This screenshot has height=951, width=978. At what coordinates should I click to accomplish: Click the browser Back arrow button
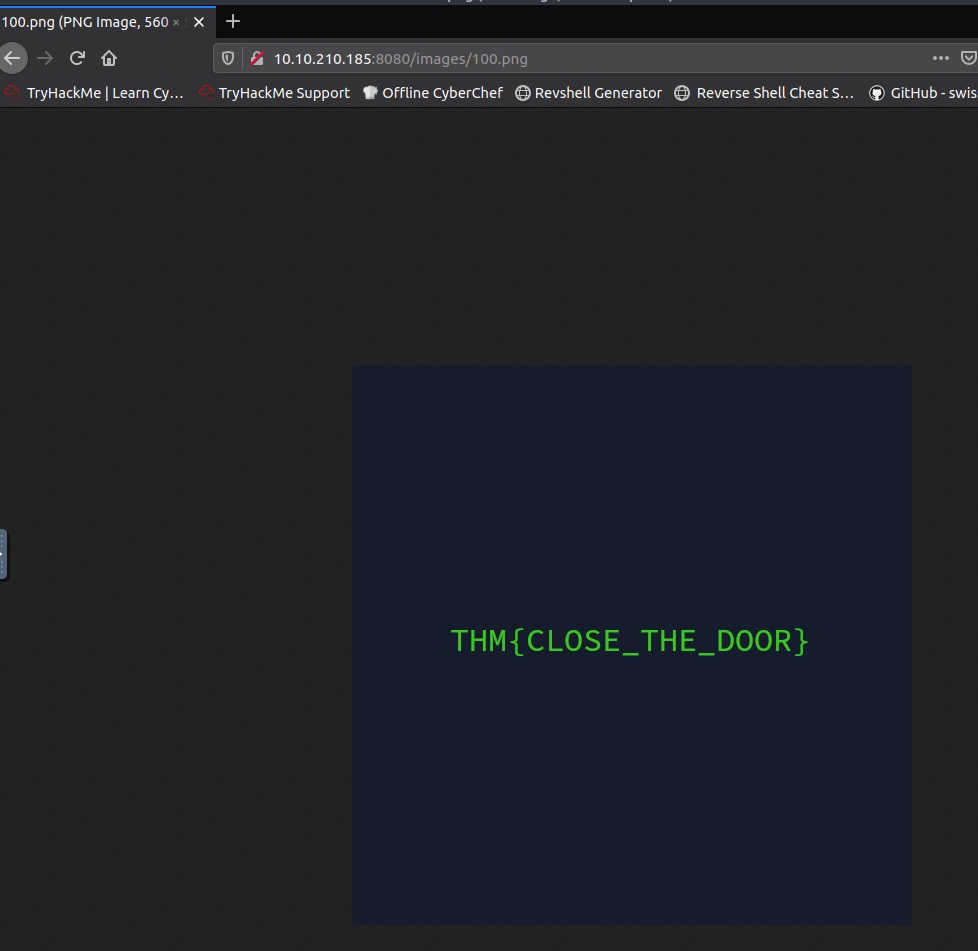click(12, 58)
